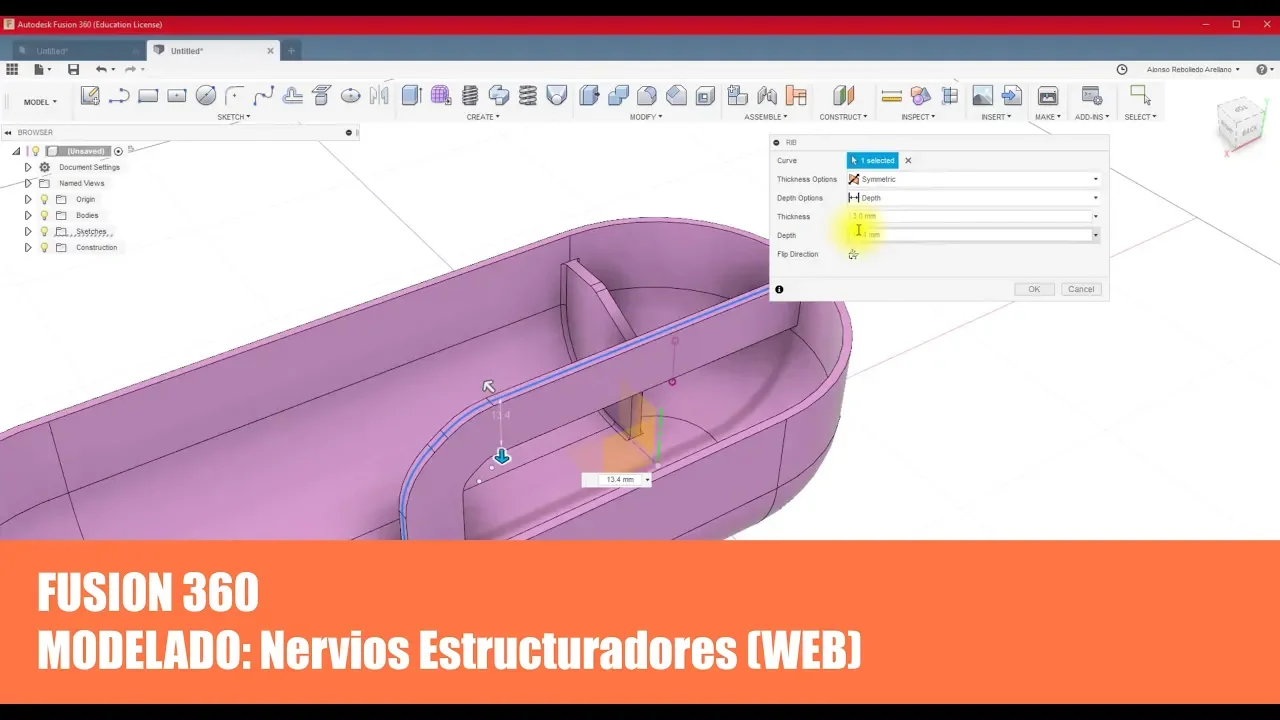This screenshot has height=720, width=1280.
Task: Undo the last action
Action: pyautogui.click(x=101, y=69)
